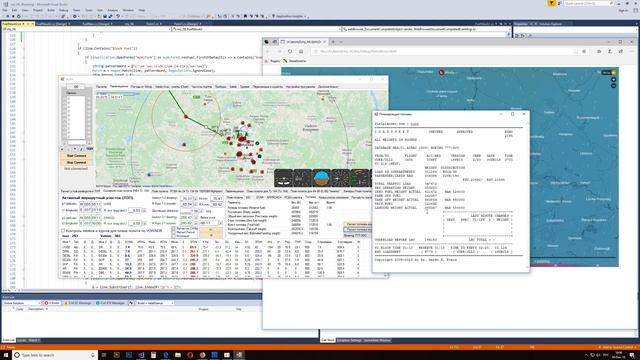Open the Tools menu in Visual Studio
Viewport: 640px width, 360px height.
[x=89, y=10]
